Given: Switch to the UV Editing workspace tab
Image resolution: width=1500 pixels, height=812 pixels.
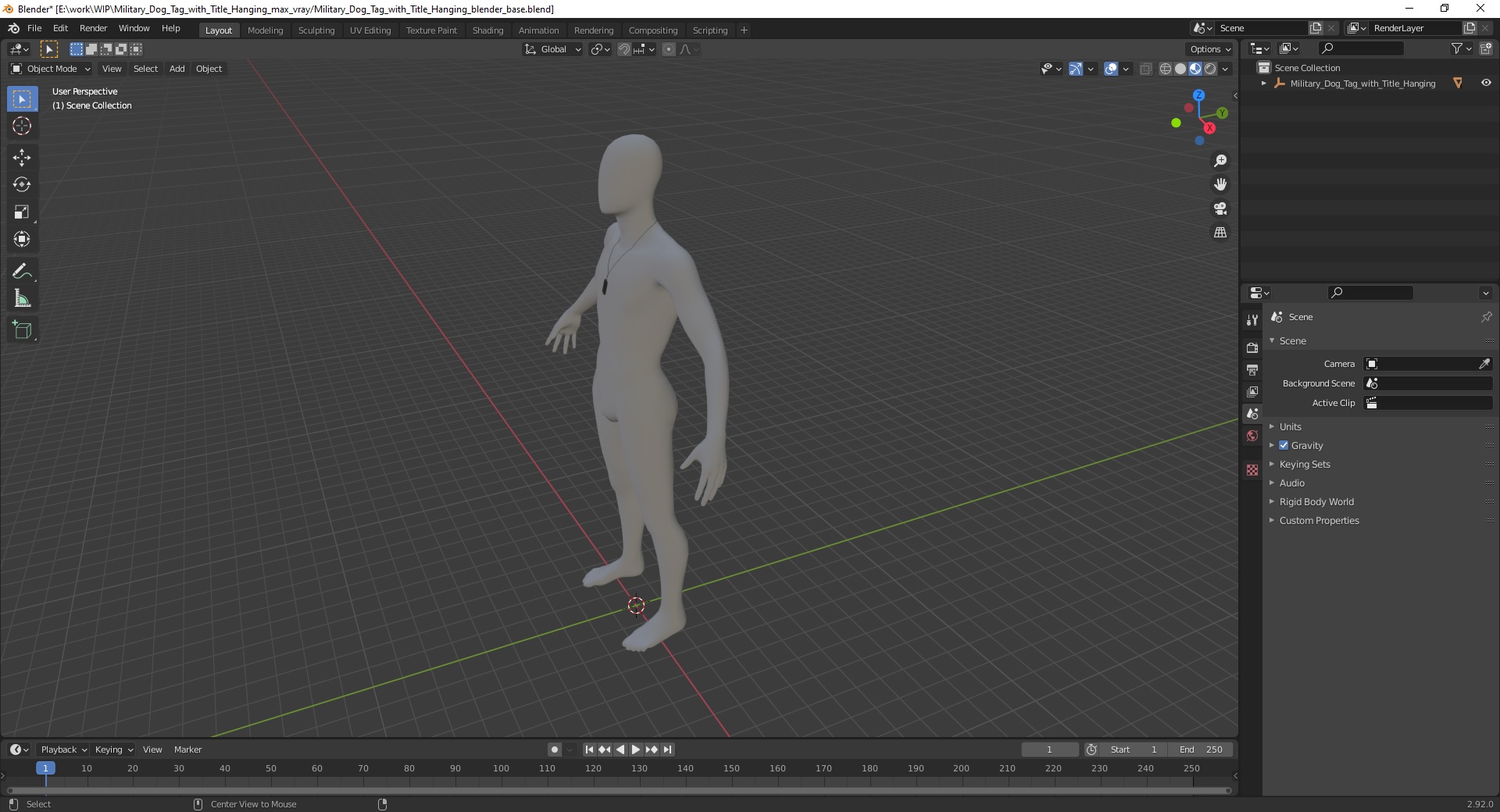Looking at the screenshot, I should point(370,30).
